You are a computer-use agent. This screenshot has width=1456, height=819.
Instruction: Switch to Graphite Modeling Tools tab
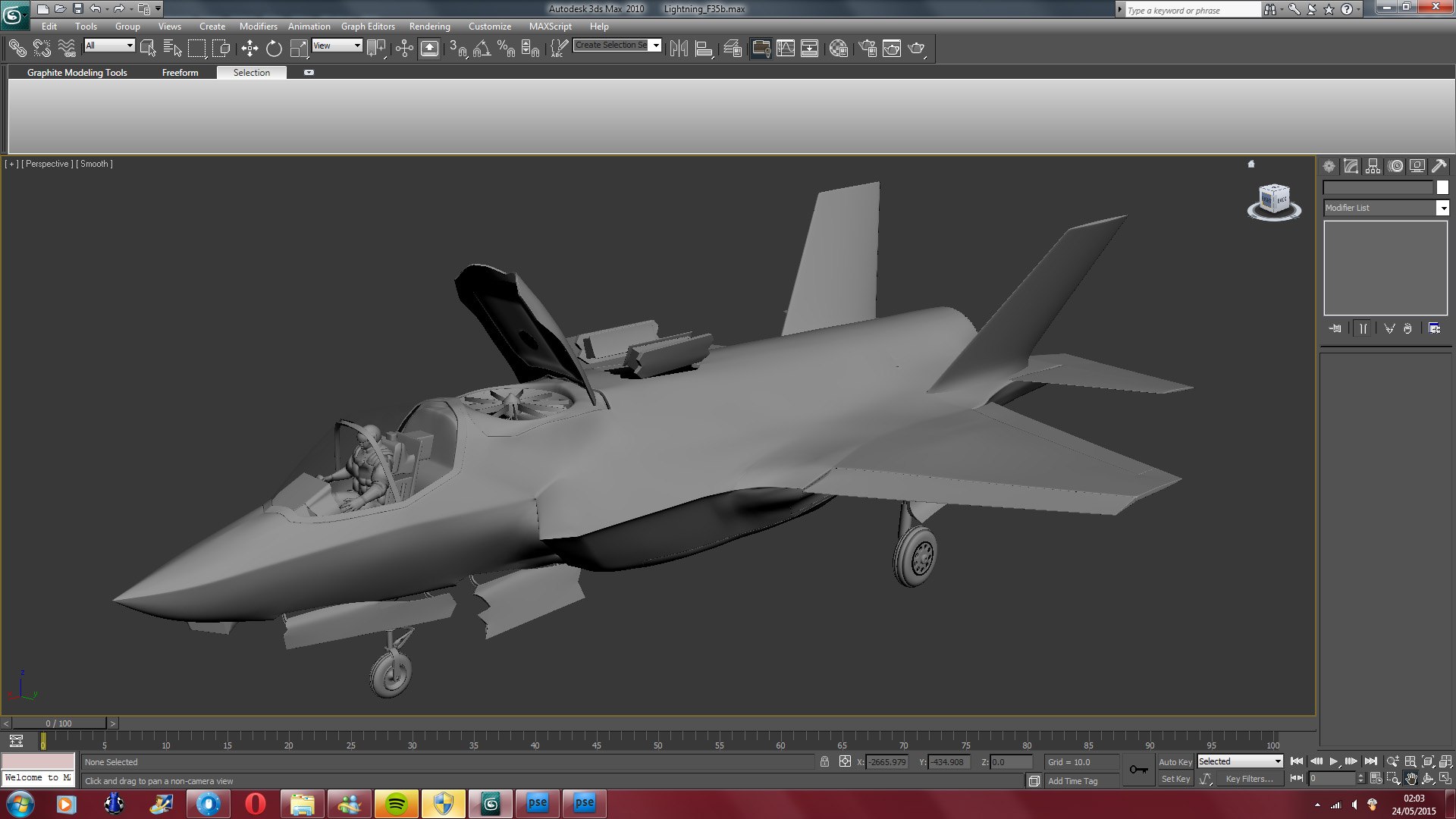[77, 73]
